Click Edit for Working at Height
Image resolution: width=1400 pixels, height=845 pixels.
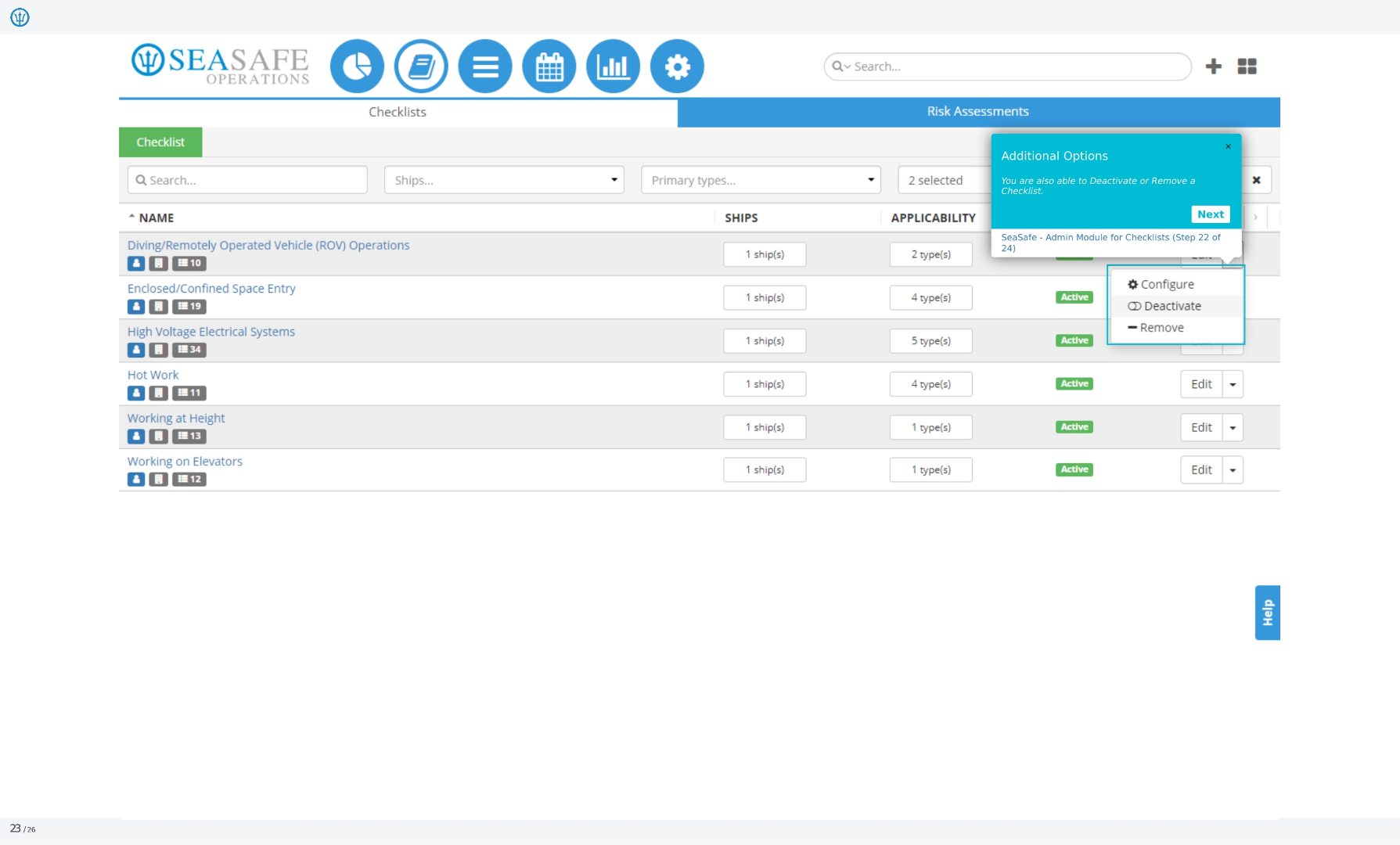[x=1201, y=427]
